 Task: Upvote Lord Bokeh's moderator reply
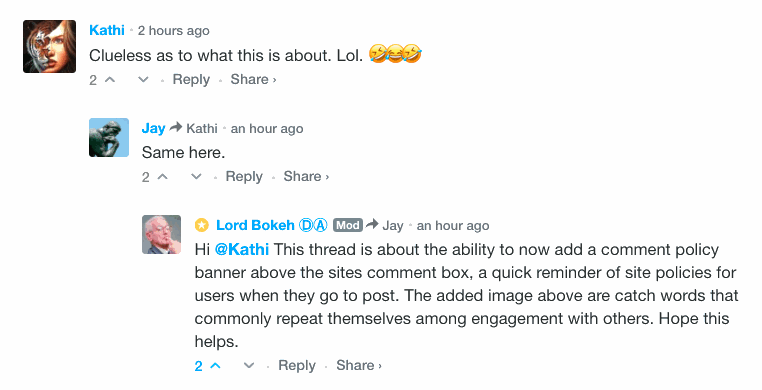click(215, 366)
